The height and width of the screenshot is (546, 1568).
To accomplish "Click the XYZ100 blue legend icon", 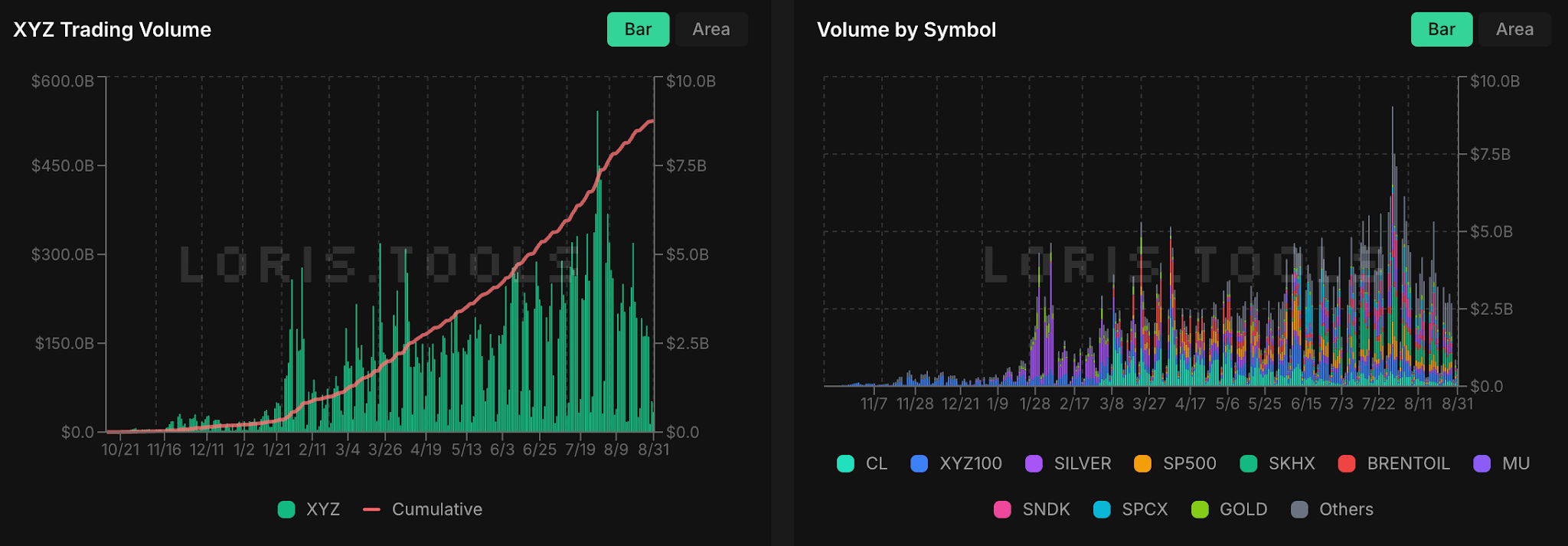I will (920, 463).
